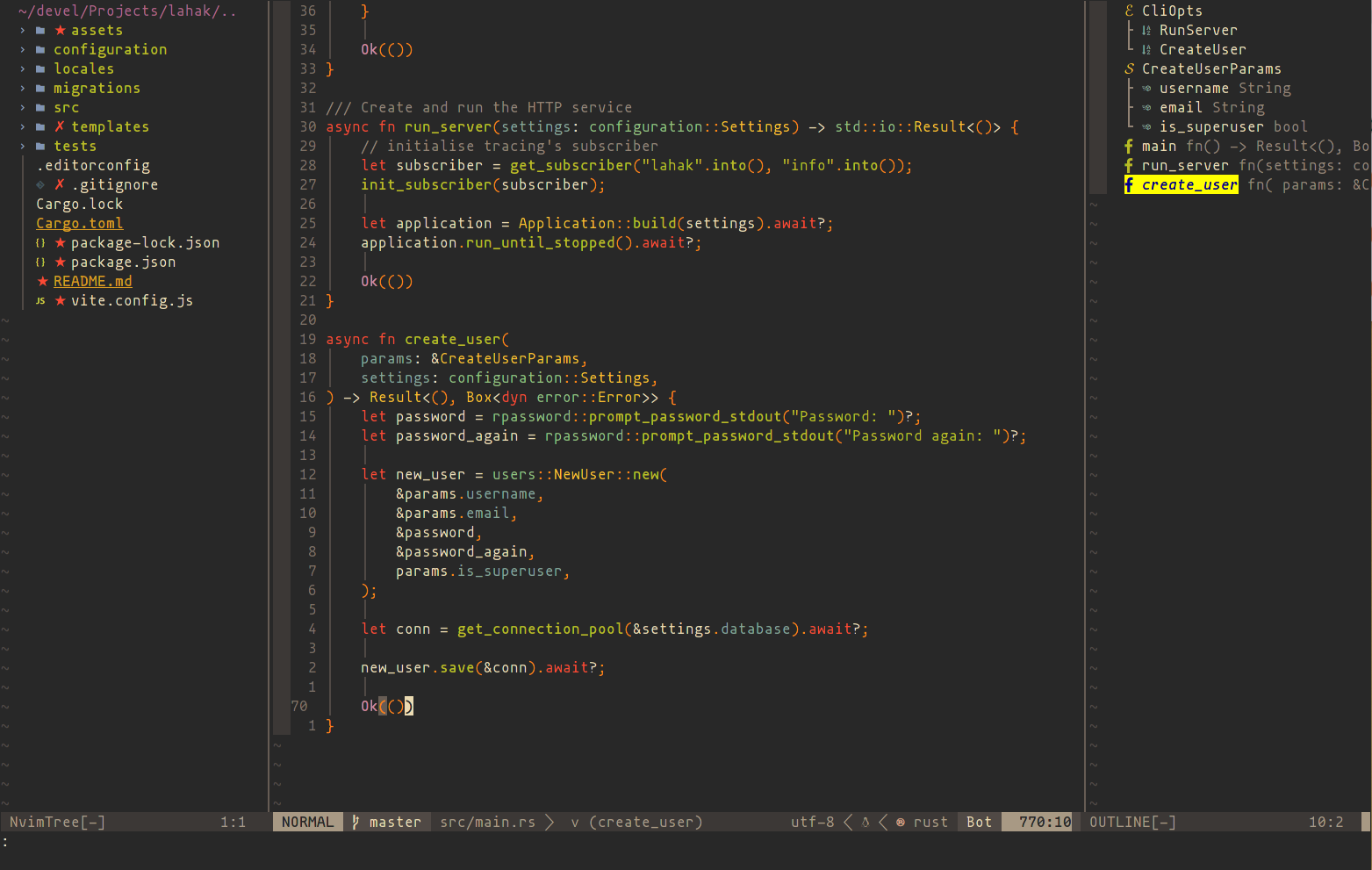The height and width of the screenshot is (870, 1372).
Task: Click the NORMAL mode indicator
Action: (307, 823)
